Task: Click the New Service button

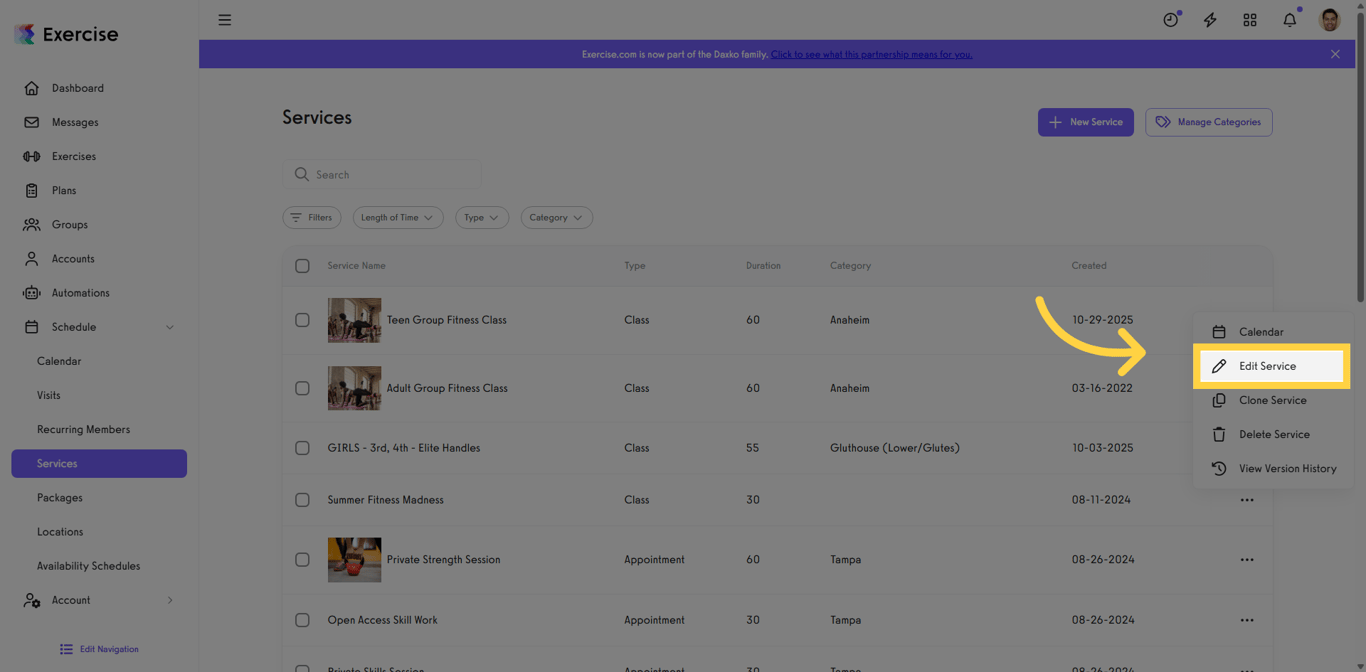Action: [x=1086, y=121]
